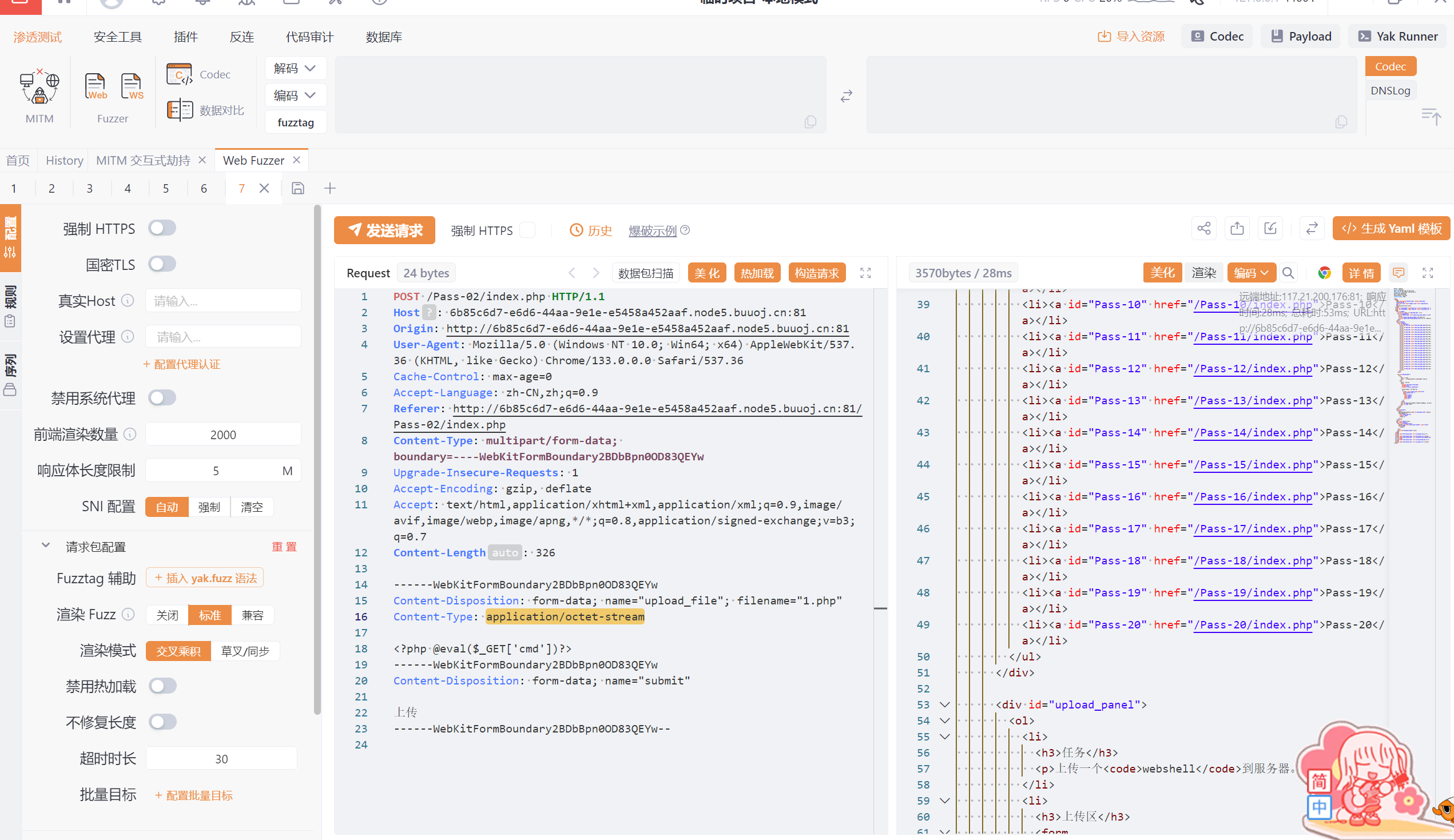Click the share request icon
The image size is (1454, 840).
coord(1204,229)
